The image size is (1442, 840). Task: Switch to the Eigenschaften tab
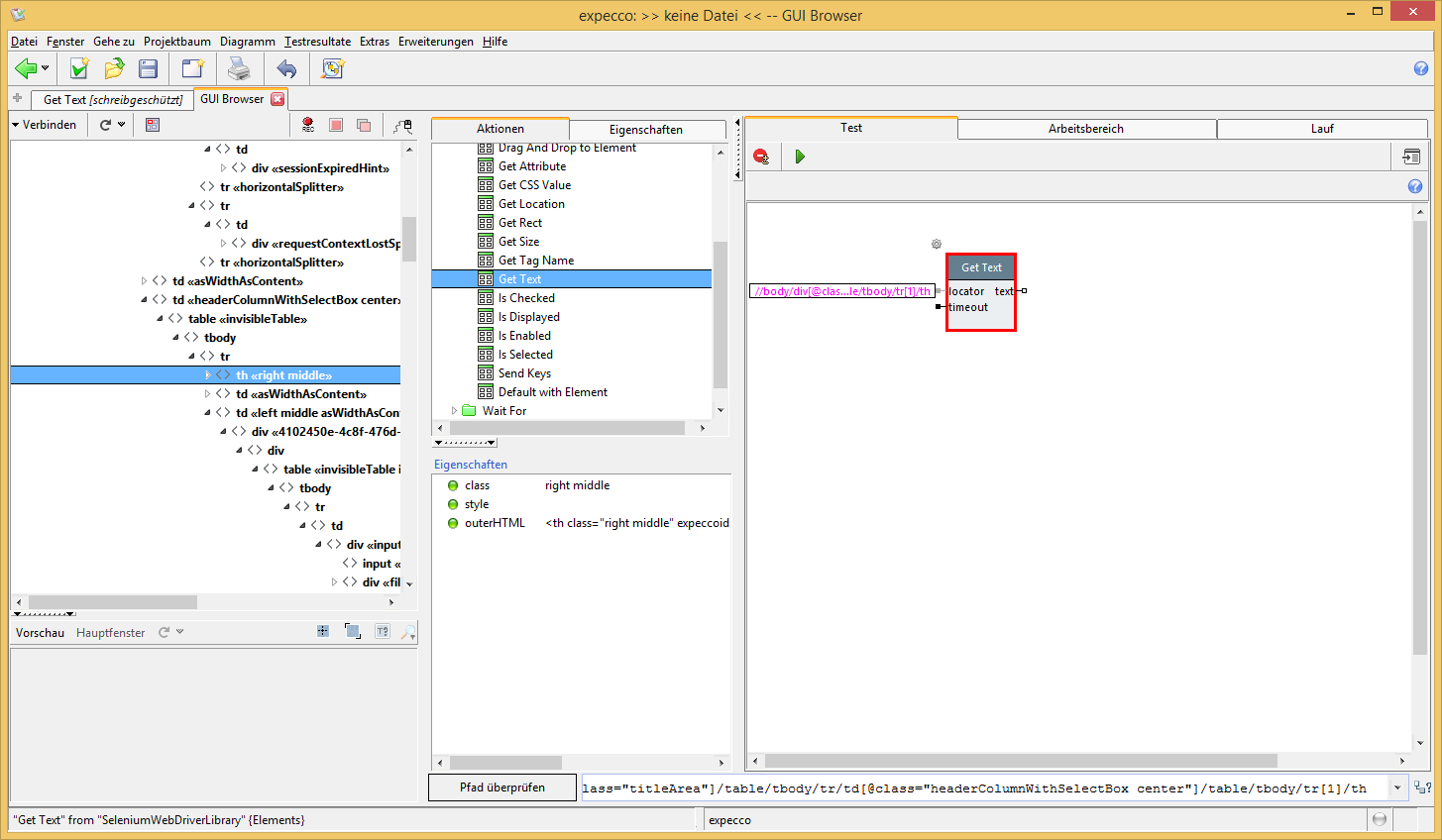coord(645,130)
